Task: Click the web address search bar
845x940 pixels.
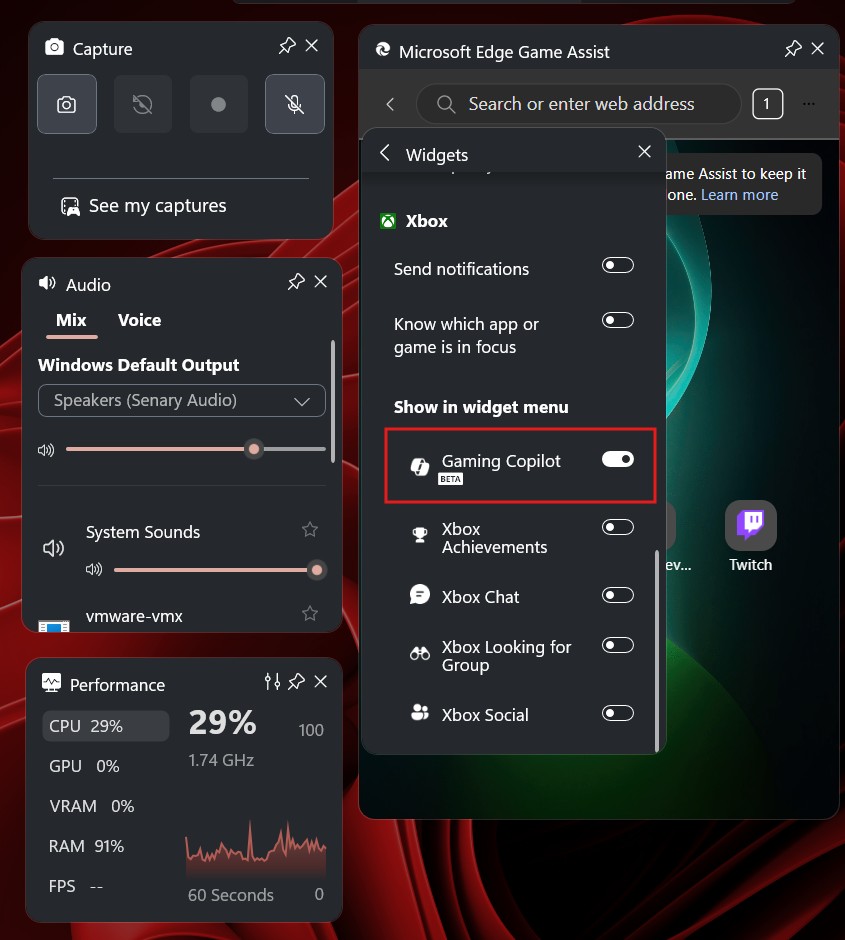Action: point(578,104)
